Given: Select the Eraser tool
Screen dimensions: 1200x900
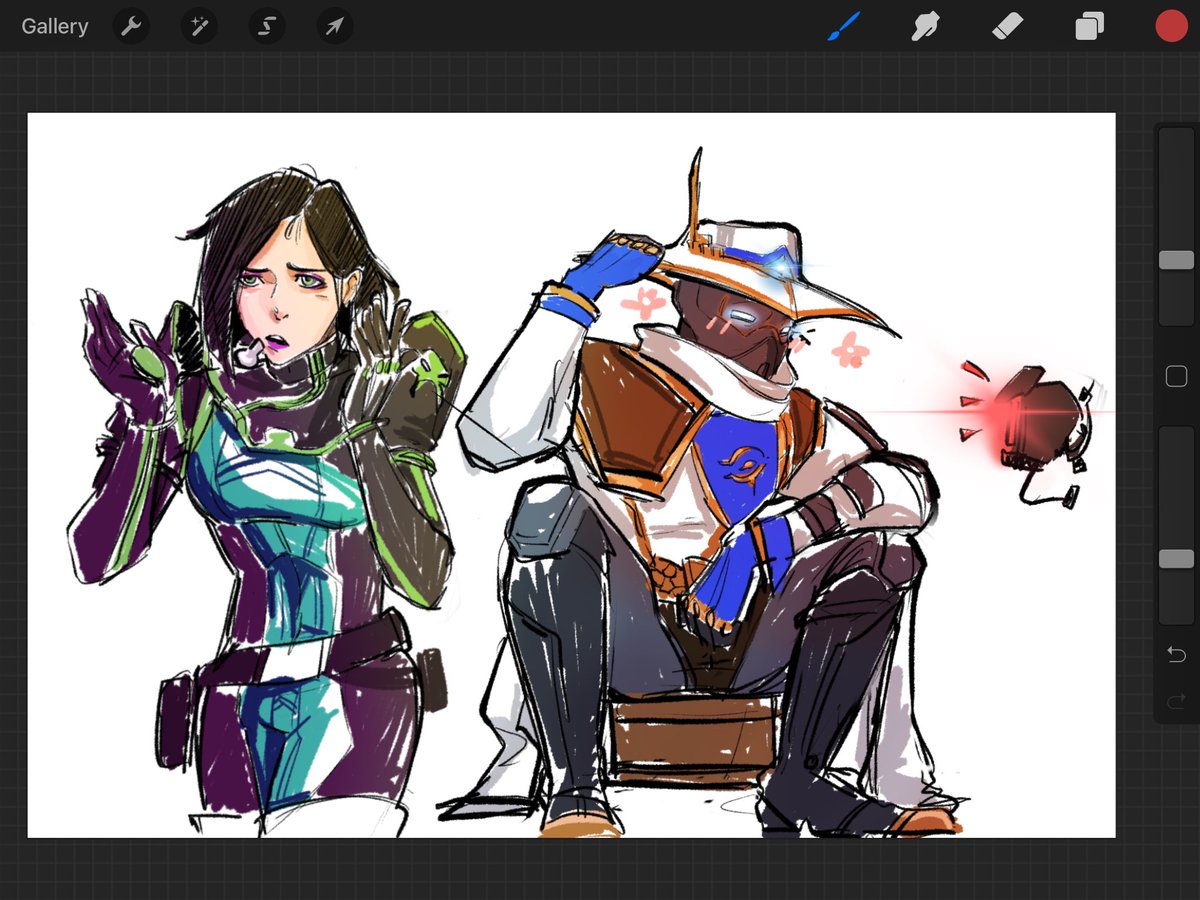Looking at the screenshot, I should 1010,26.
